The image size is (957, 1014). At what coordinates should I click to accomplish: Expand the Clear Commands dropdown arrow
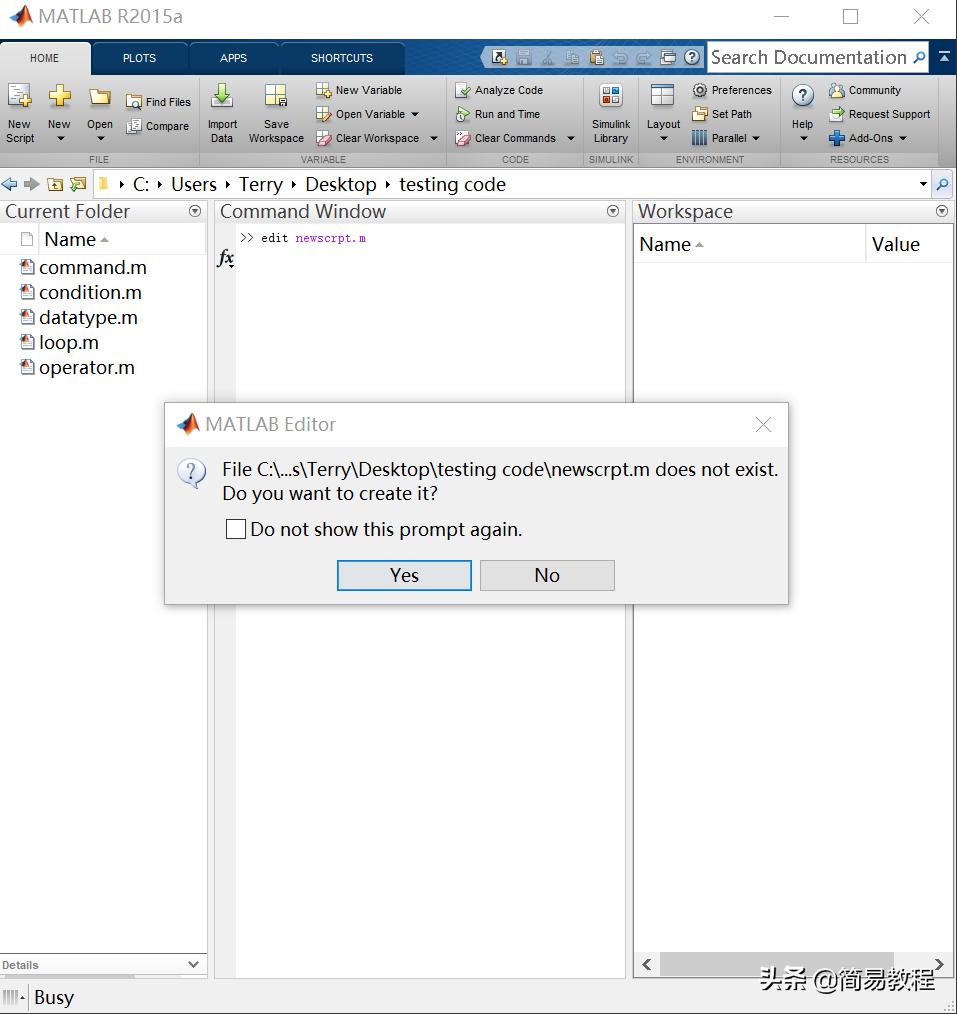point(571,138)
